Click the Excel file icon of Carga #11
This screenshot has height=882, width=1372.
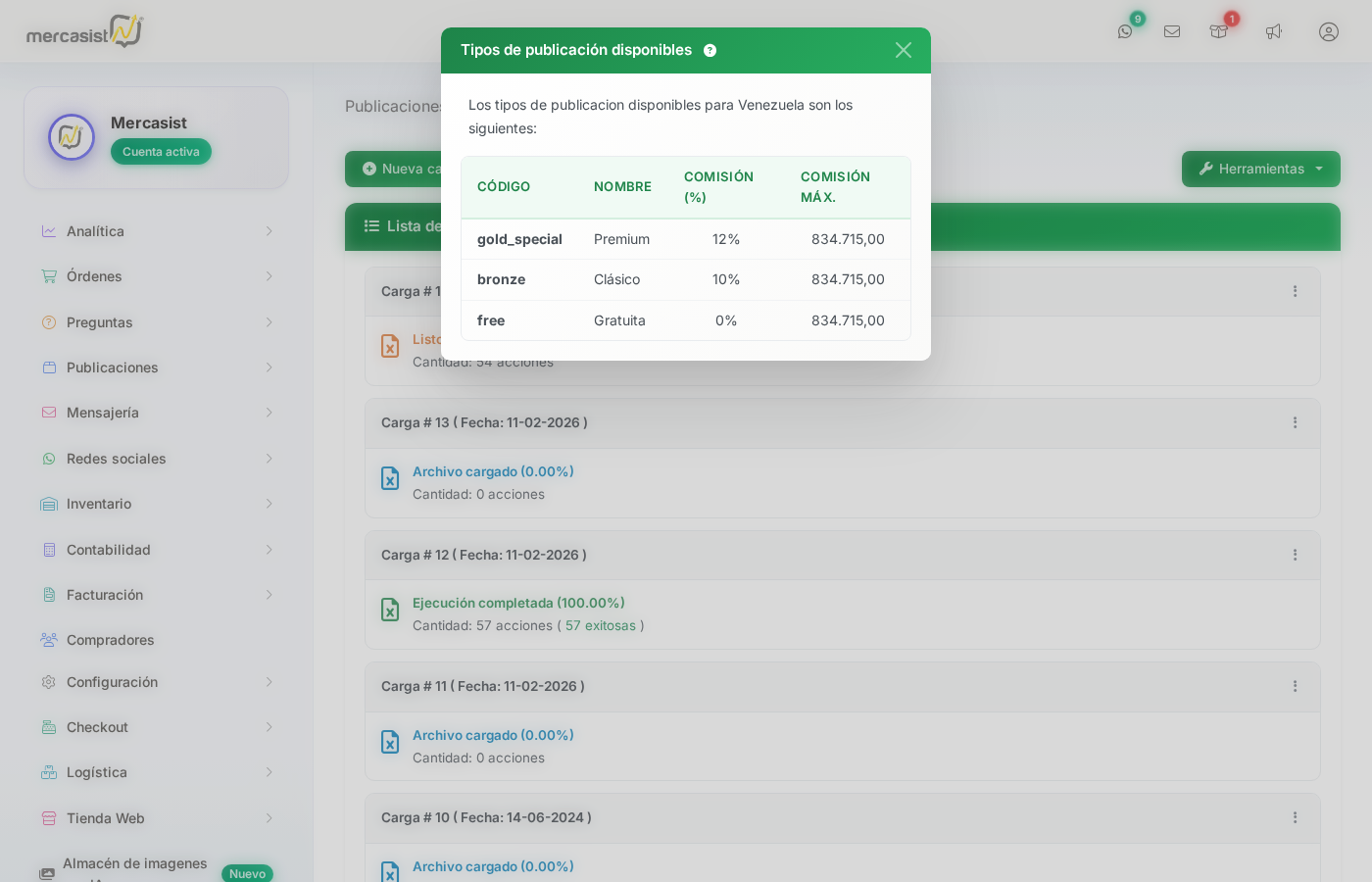[x=390, y=742]
